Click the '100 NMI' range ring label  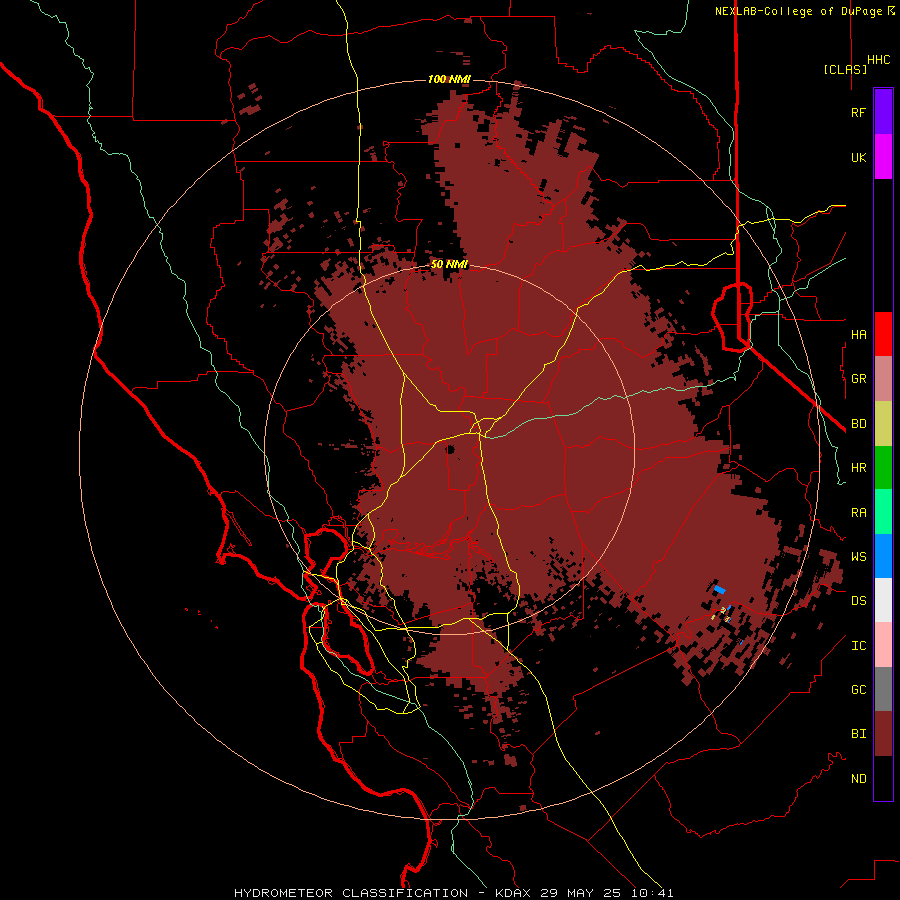pyautogui.click(x=449, y=79)
